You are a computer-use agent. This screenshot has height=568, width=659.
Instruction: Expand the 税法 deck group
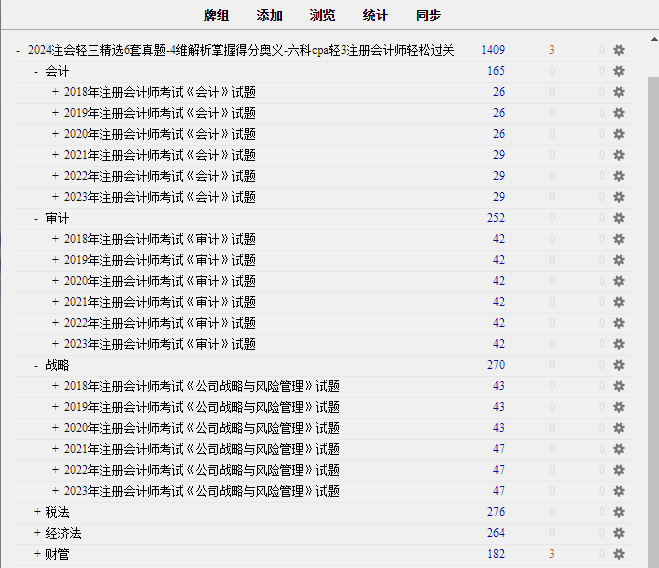point(37,512)
